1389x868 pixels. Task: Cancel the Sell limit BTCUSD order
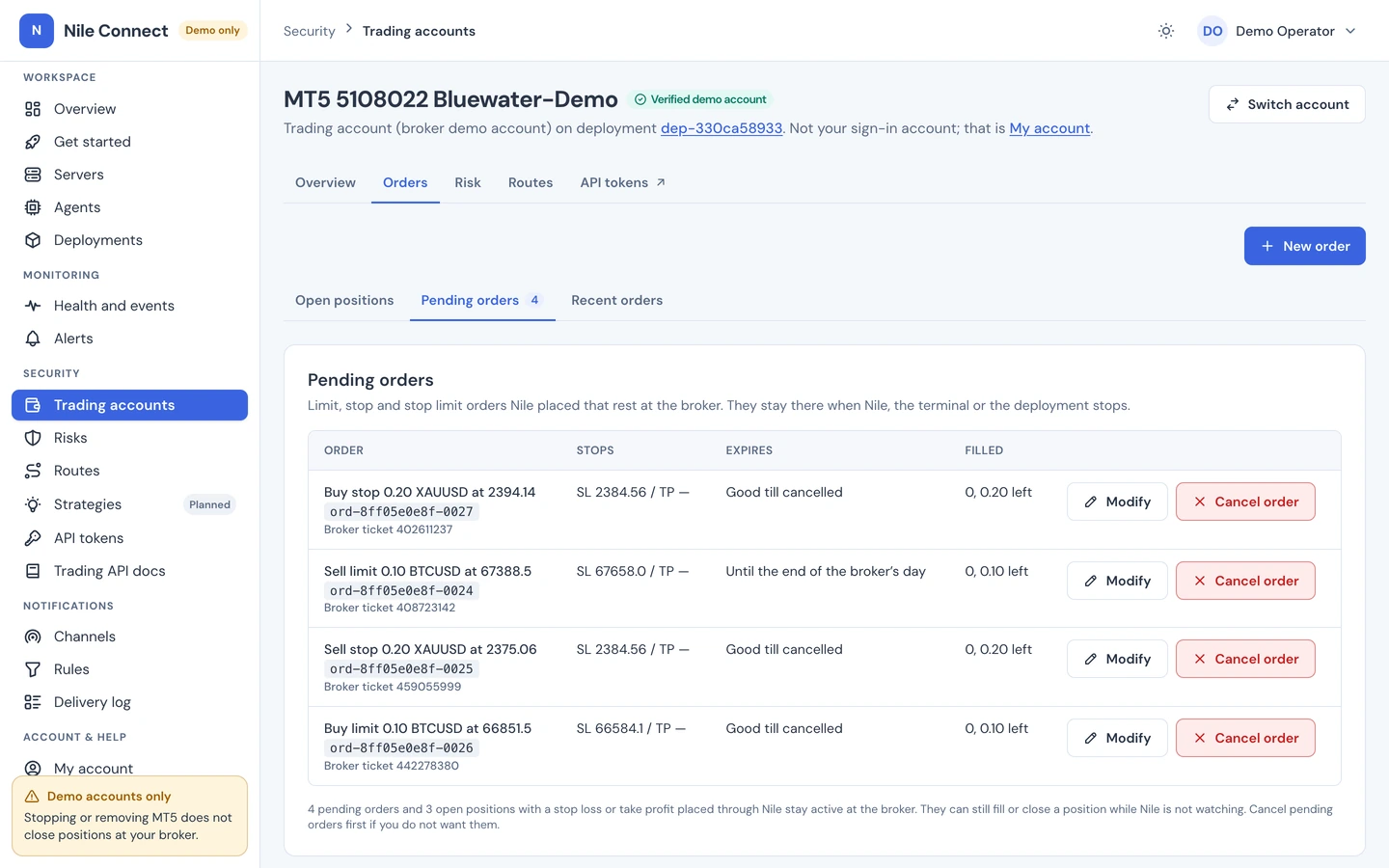(x=1245, y=581)
